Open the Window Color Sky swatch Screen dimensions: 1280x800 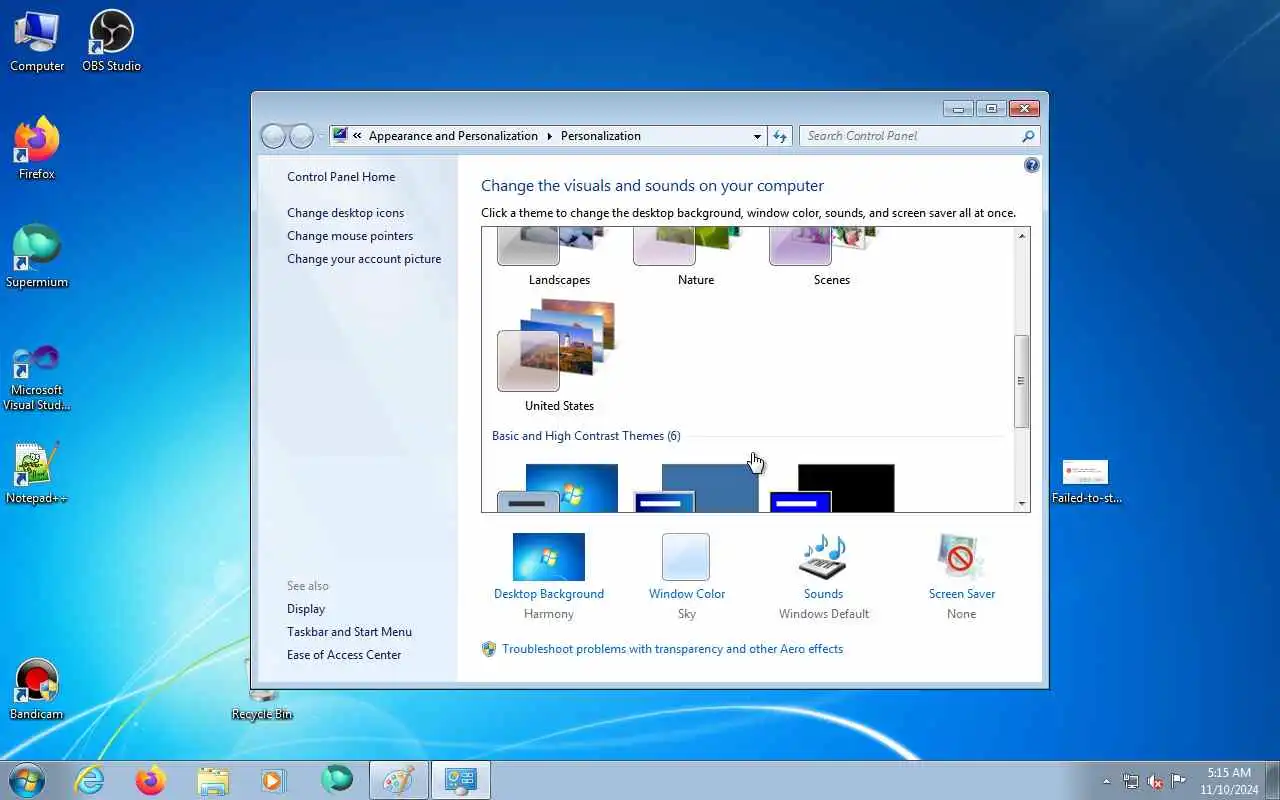point(686,557)
